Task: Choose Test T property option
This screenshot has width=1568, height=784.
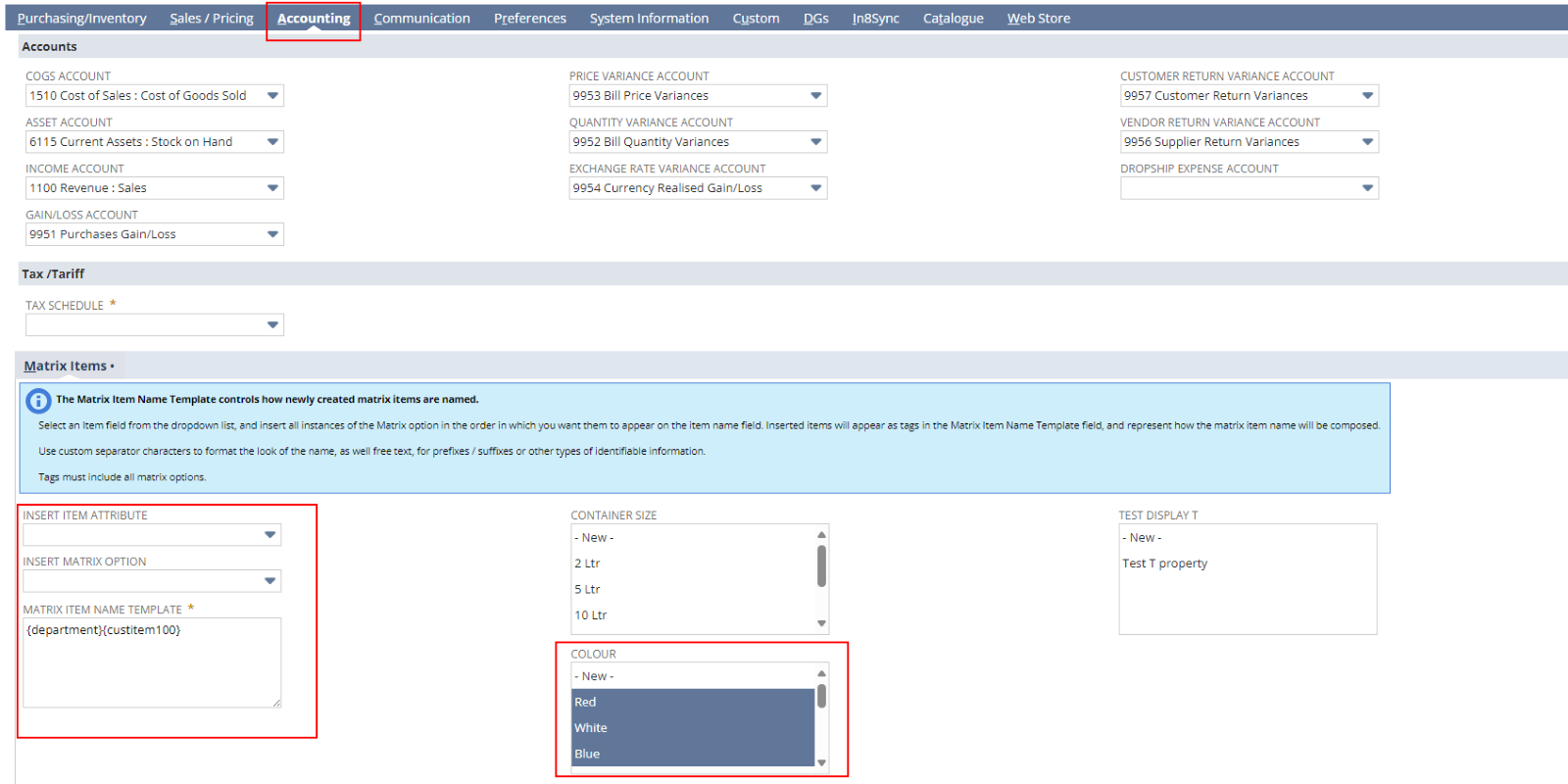Action: [1164, 563]
